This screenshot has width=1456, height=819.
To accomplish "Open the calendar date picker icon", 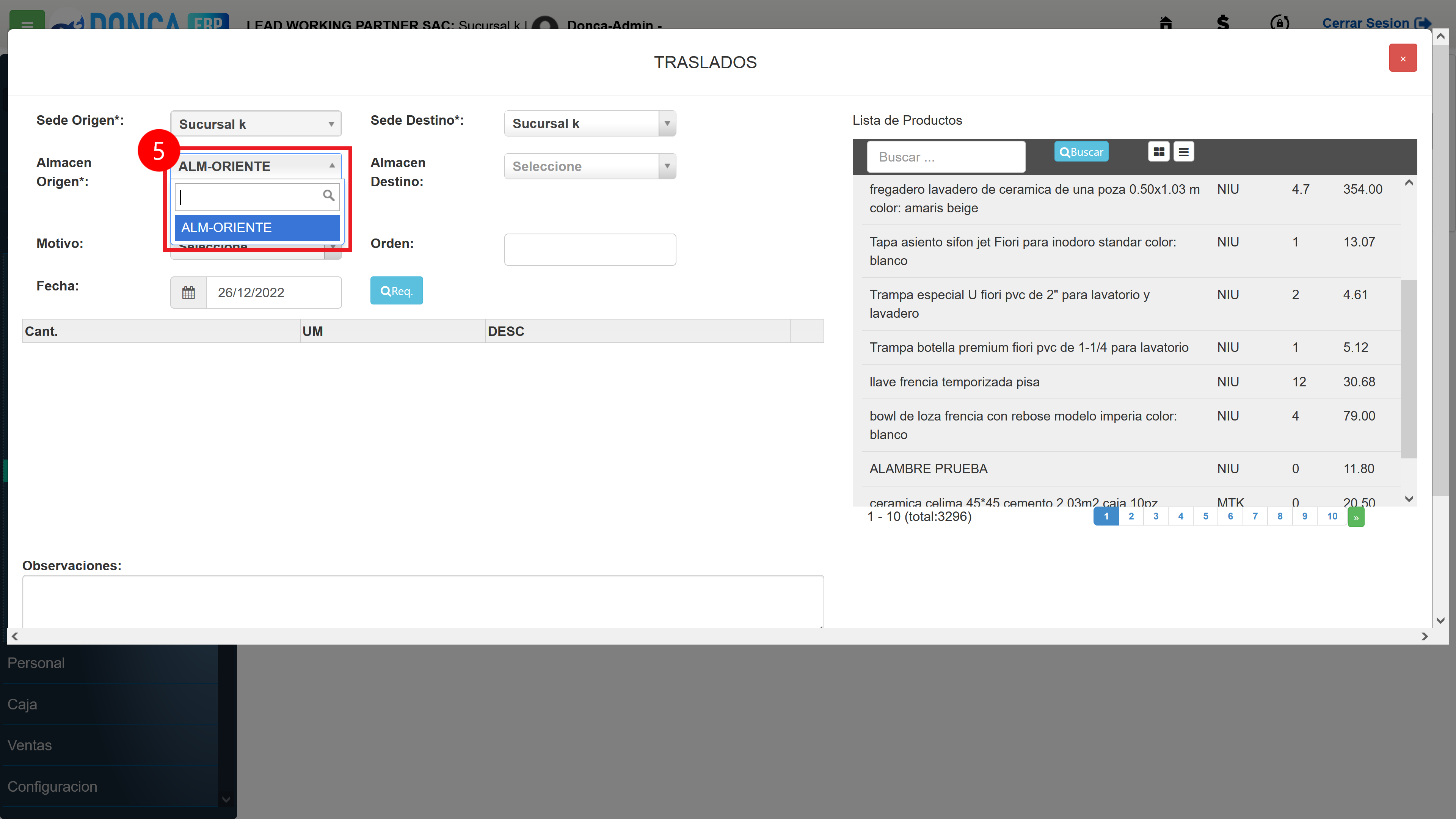I will (188, 292).
